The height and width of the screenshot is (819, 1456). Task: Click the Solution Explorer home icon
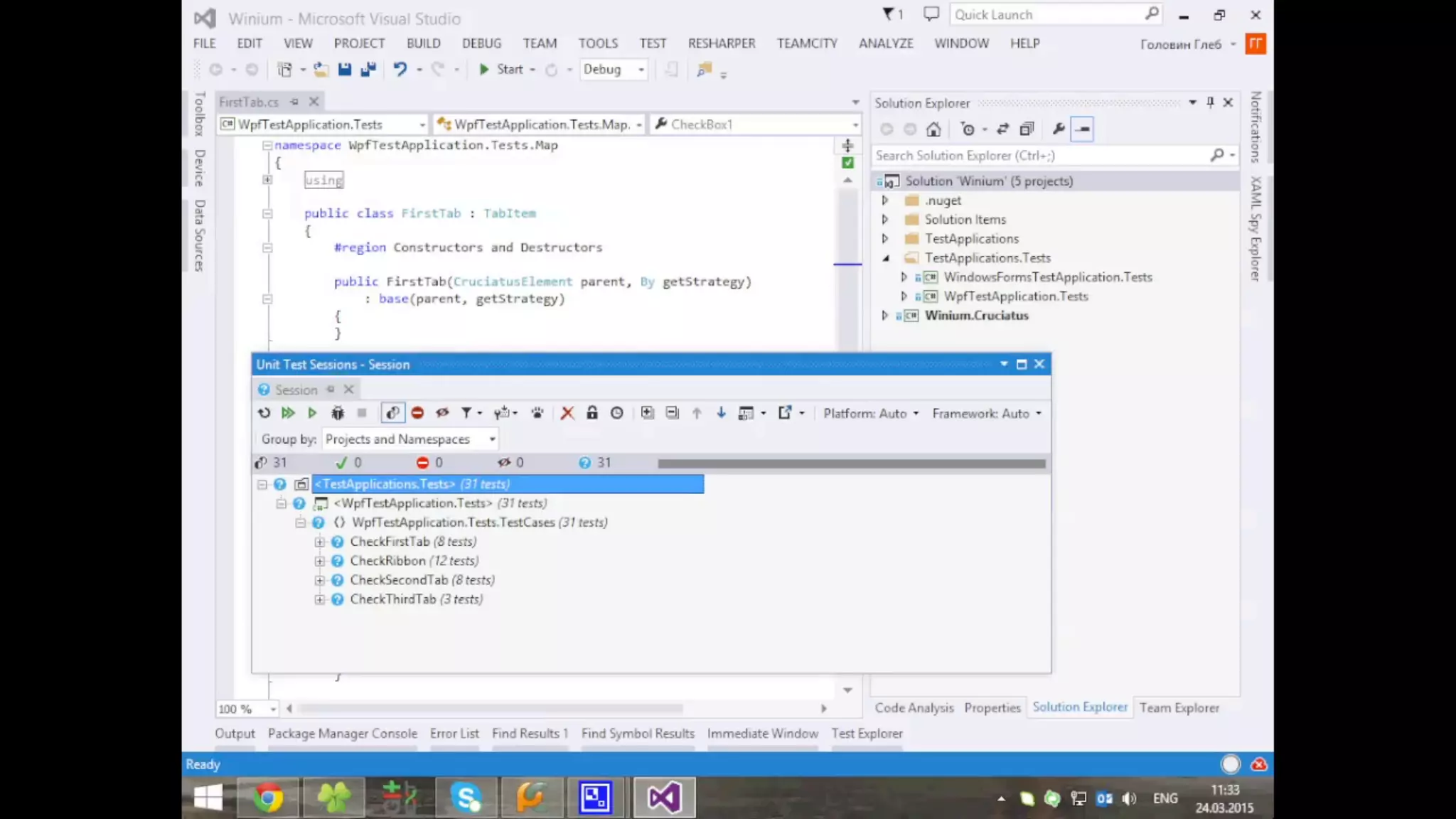(x=933, y=129)
